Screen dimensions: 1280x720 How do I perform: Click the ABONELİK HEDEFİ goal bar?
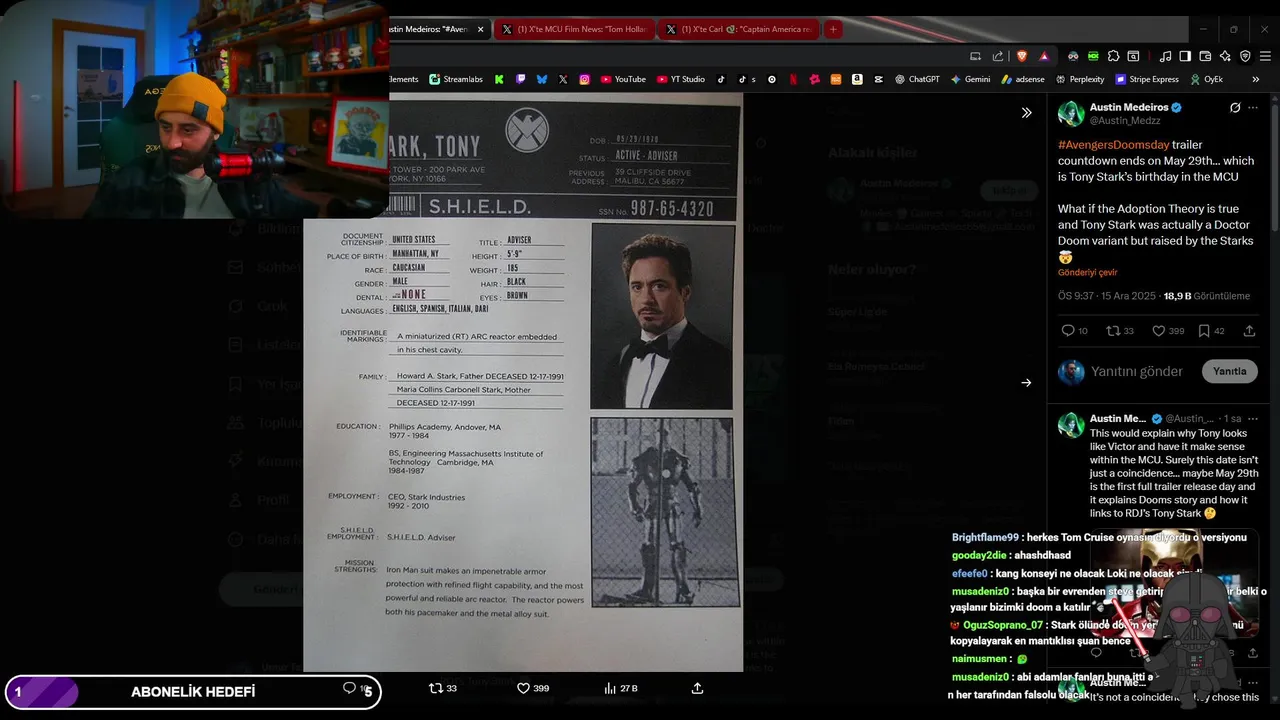point(193,691)
